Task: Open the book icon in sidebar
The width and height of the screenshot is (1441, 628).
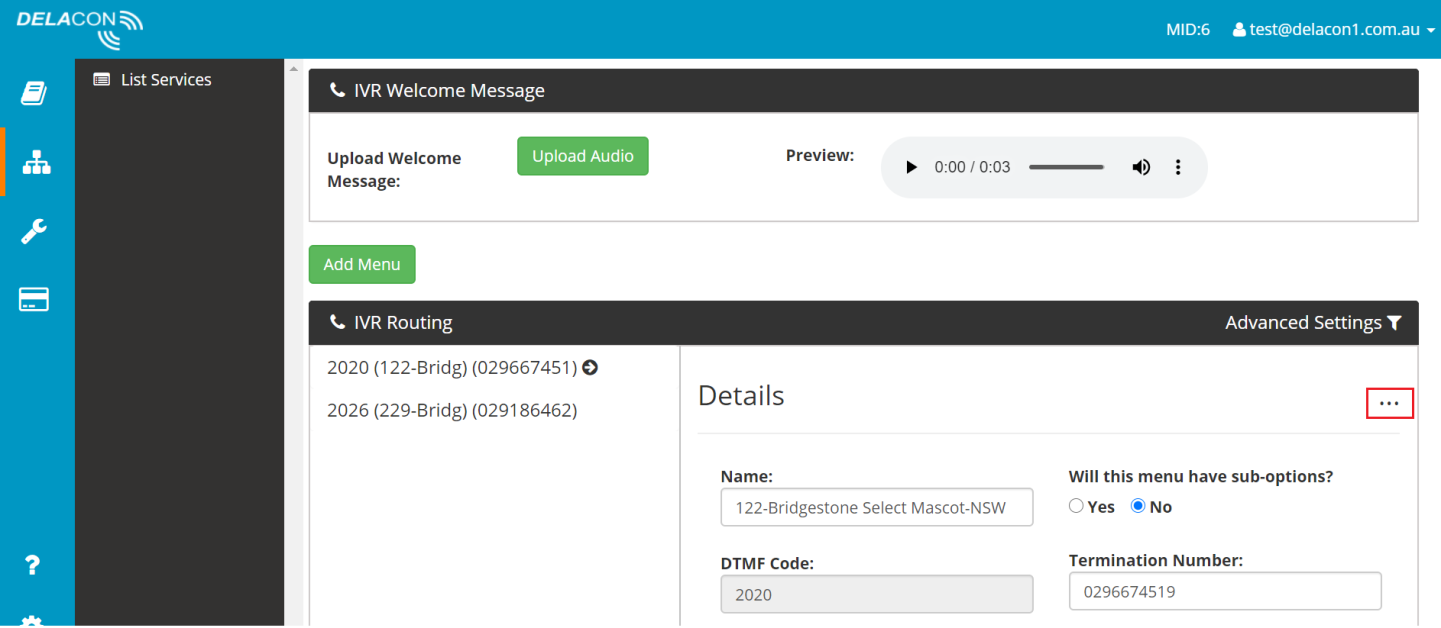Action: [x=34, y=94]
